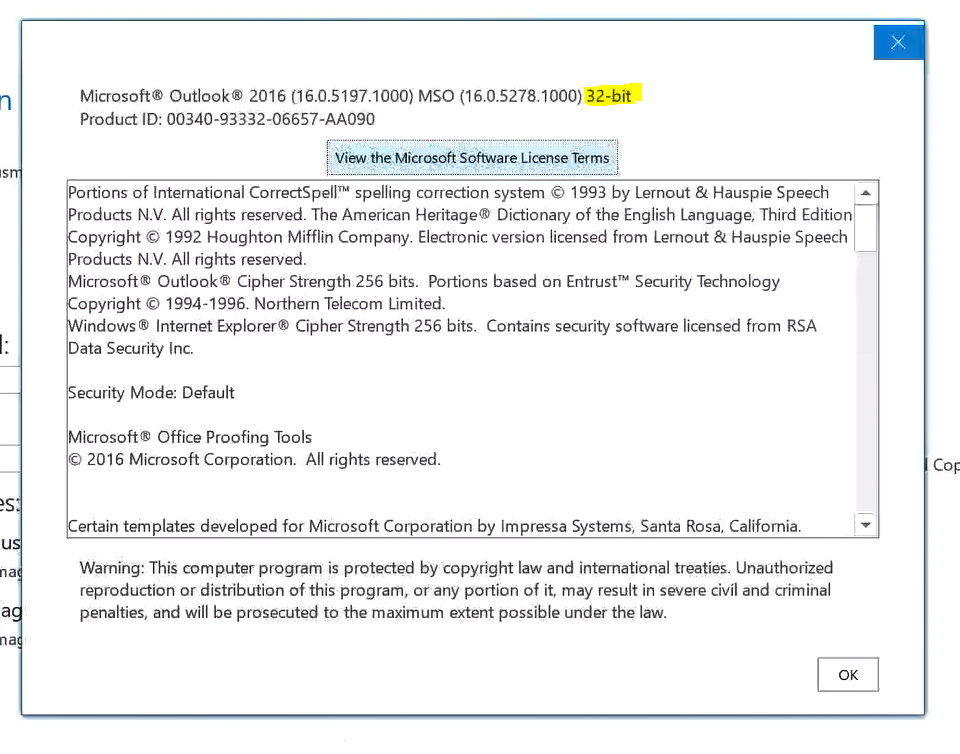The width and height of the screenshot is (960, 754).
Task: Click the Data Security Inc. line
Action: (130, 348)
